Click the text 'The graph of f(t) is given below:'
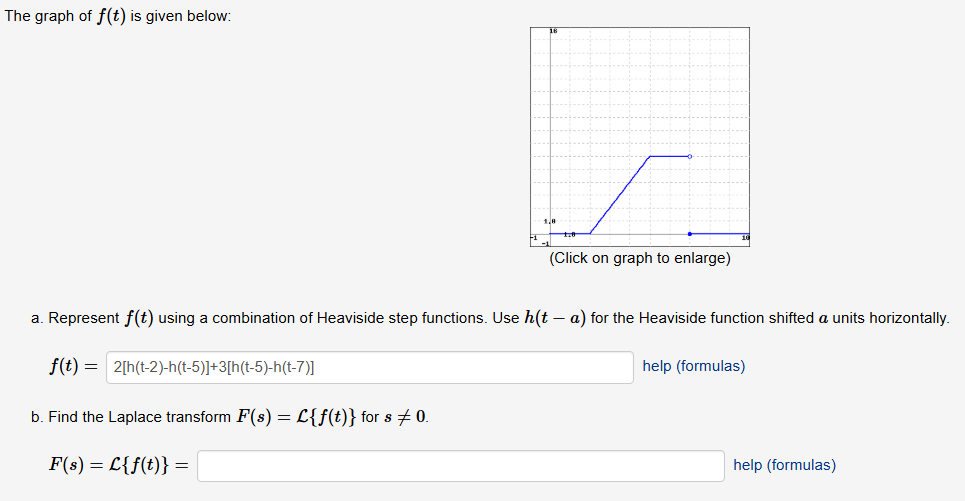Screen dimensions: 965x501 [x=118, y=16]
